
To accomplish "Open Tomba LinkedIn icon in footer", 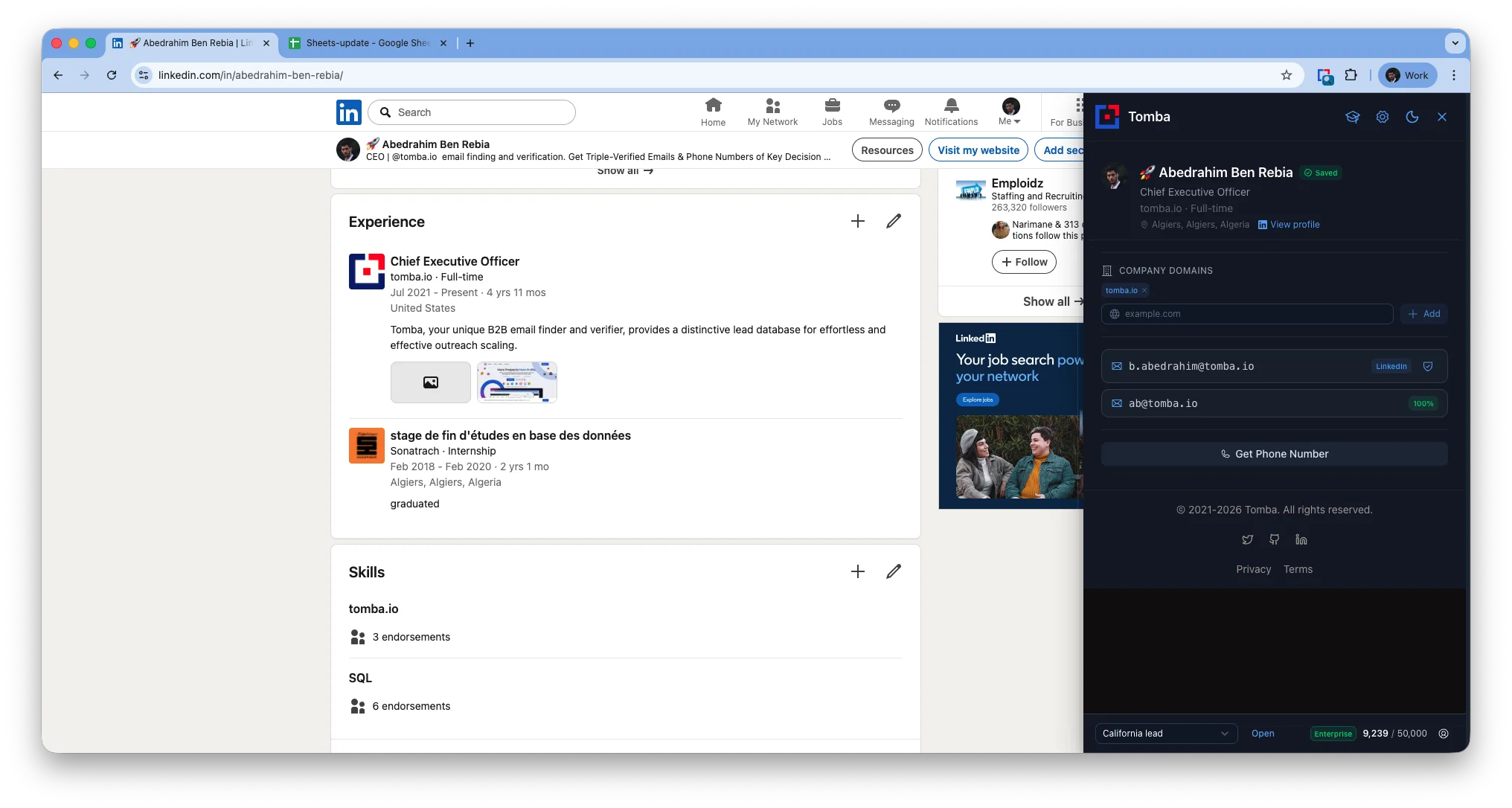I will pyautogui.click(x=1301, y=539).
